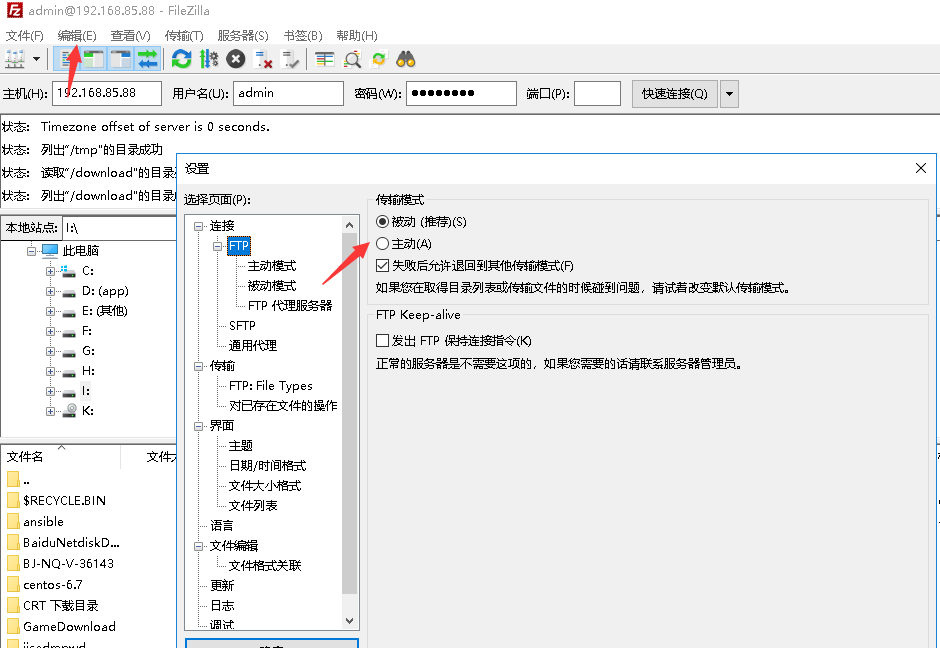Select 被动模式 settings page
The width and height of the screenshot is (940, 648).
[x=272, y=285]
